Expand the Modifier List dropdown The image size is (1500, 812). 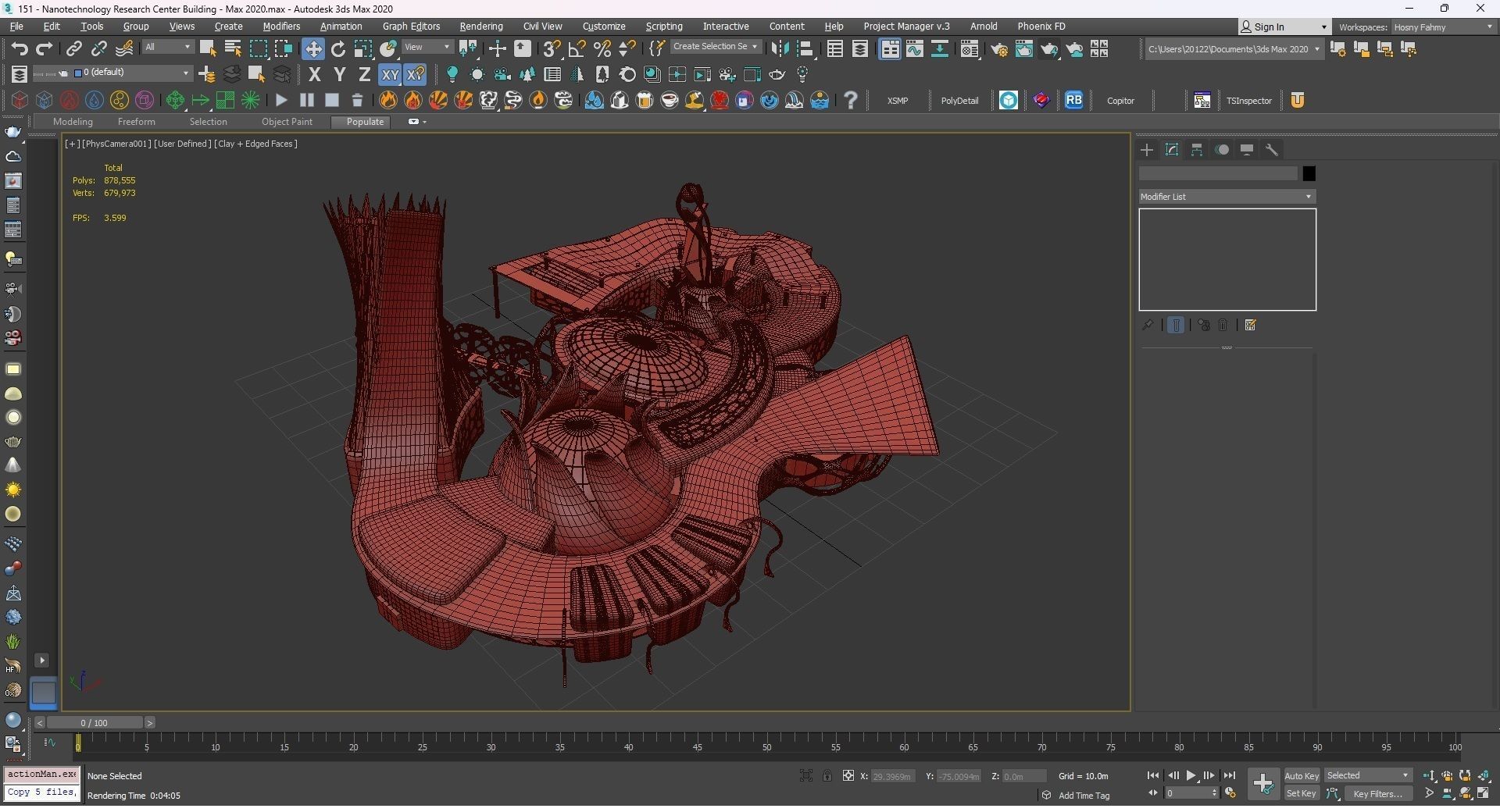pos(1226,197)
